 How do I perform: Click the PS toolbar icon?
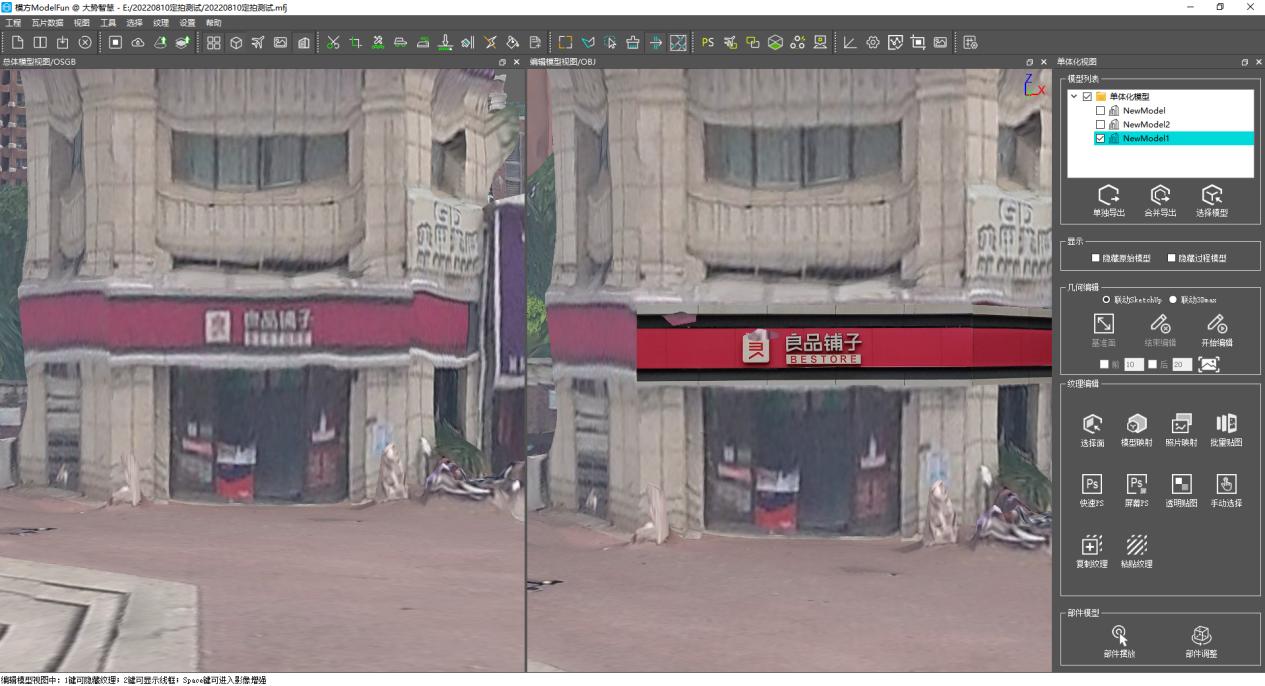[x=708, y=42]
